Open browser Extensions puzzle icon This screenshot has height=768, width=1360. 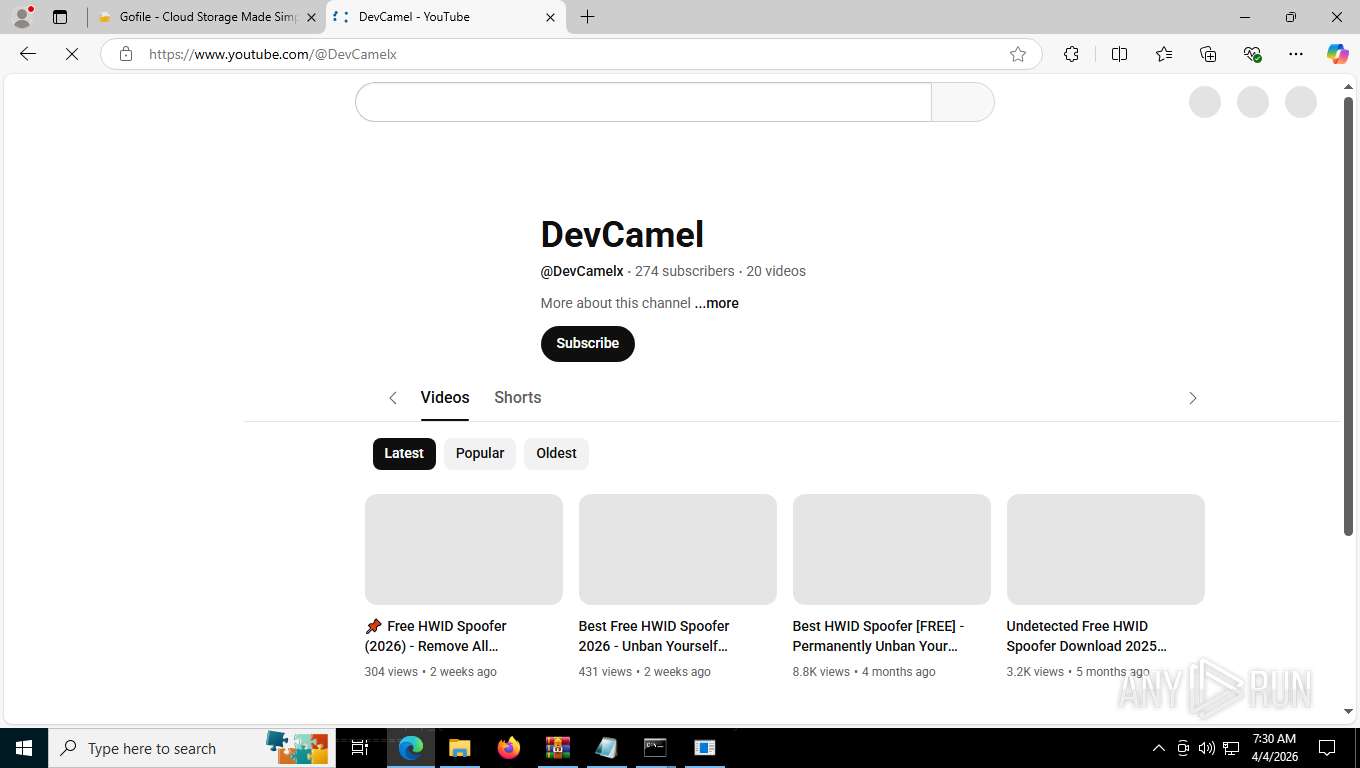click(x=1071, y=54)
